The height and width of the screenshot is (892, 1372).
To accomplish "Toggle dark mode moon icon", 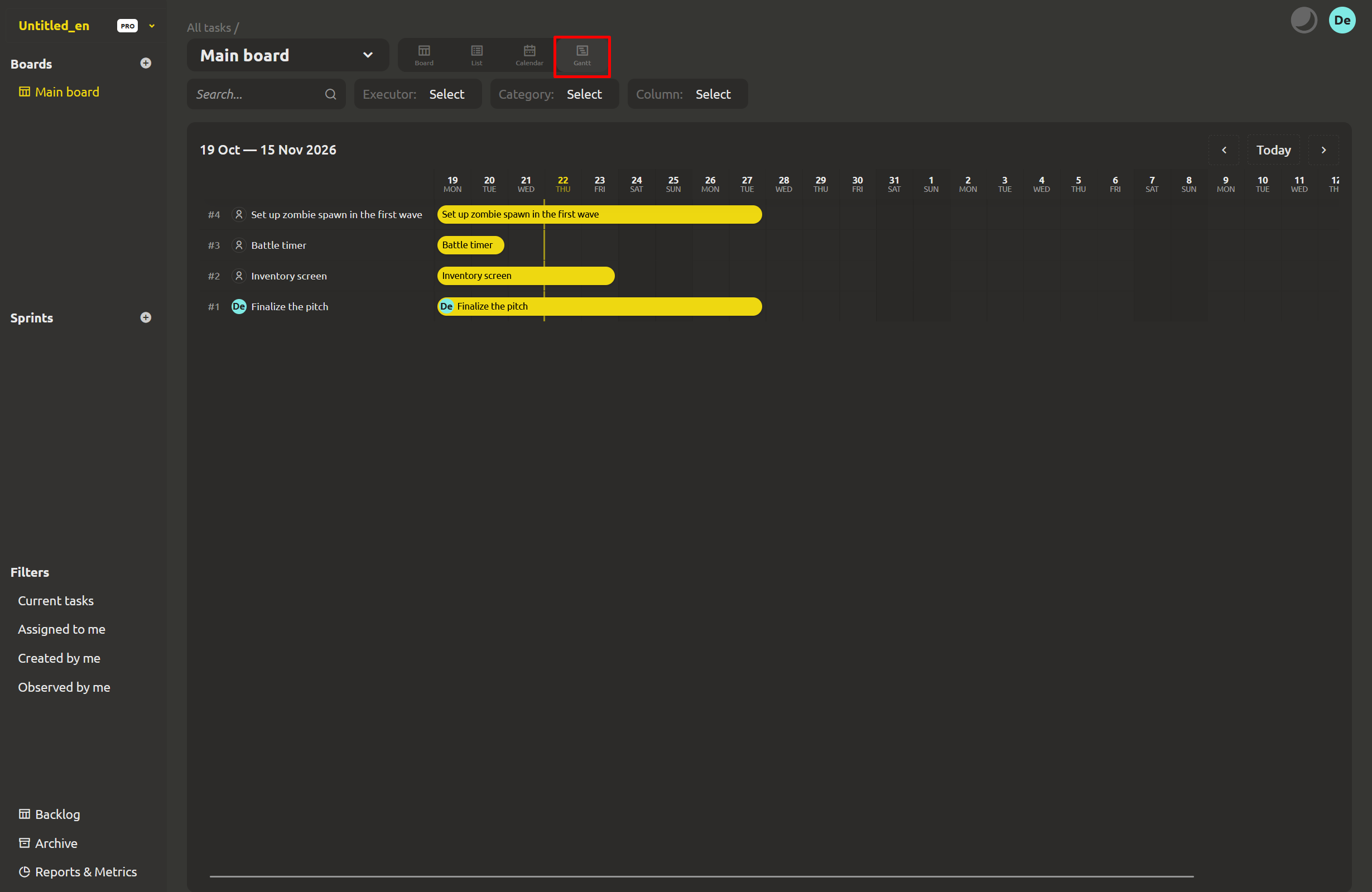I will [x=1303, y=20].
